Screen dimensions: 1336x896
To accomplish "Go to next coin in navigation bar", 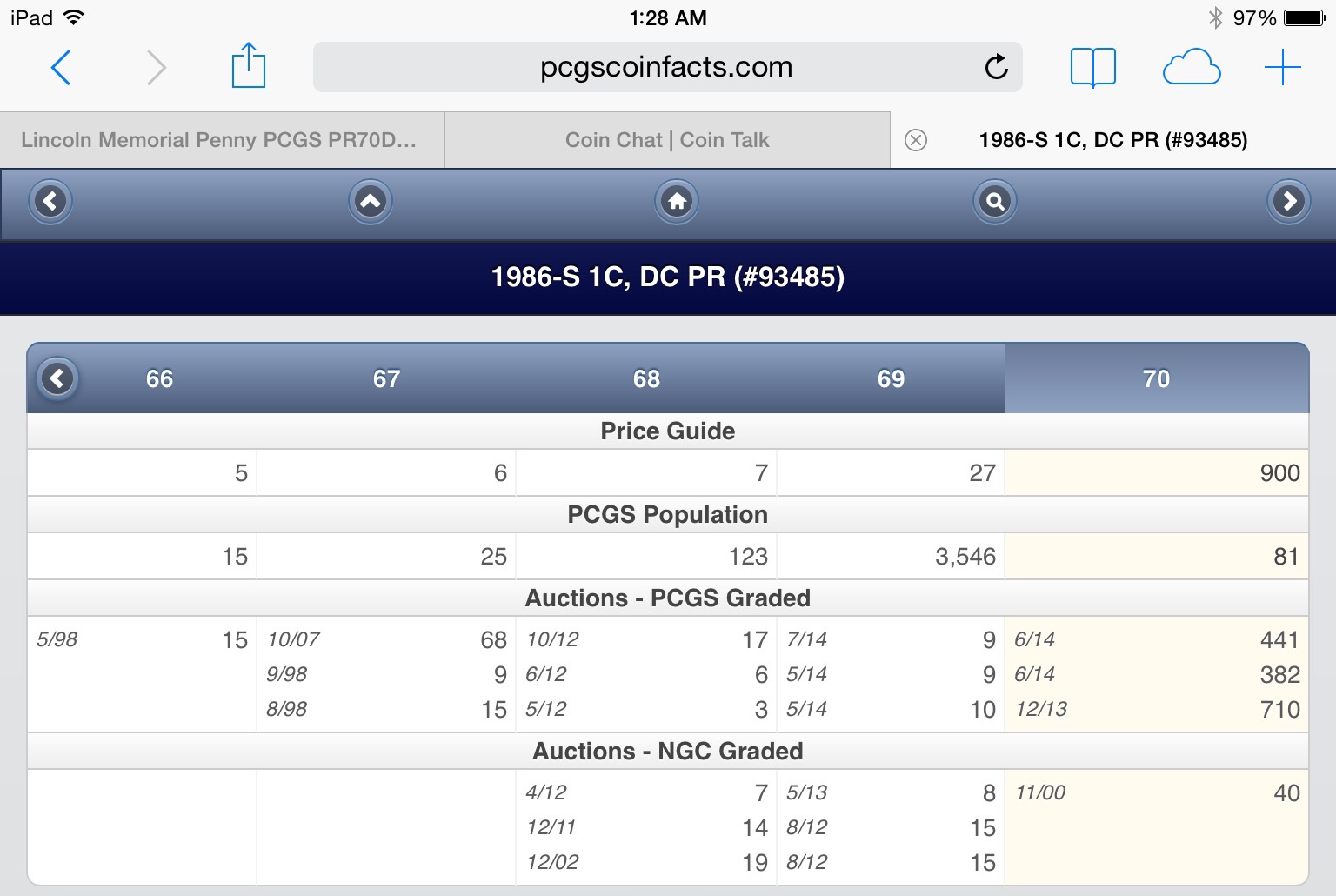I will [1289, 202].
